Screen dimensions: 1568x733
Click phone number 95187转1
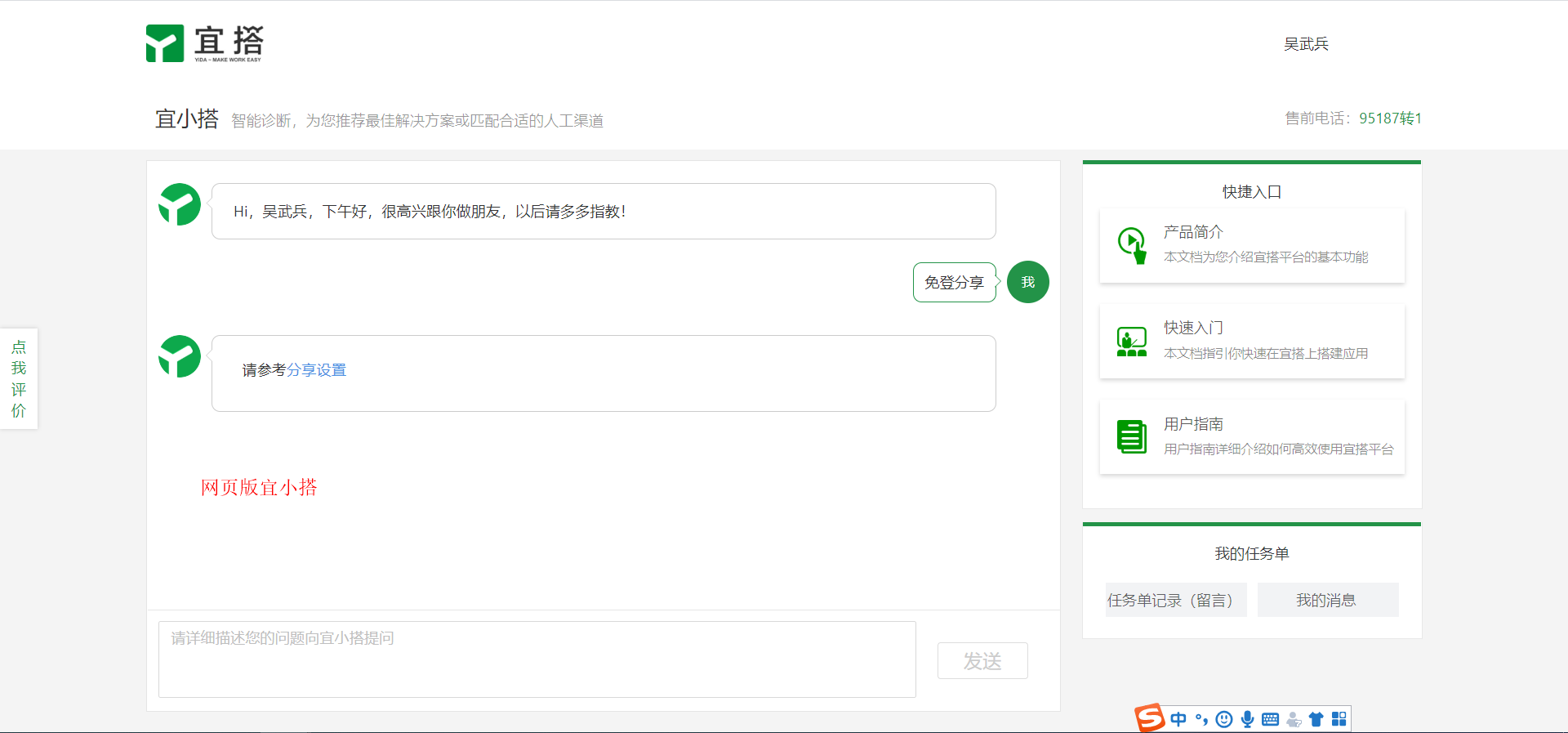coord(1390,118)
